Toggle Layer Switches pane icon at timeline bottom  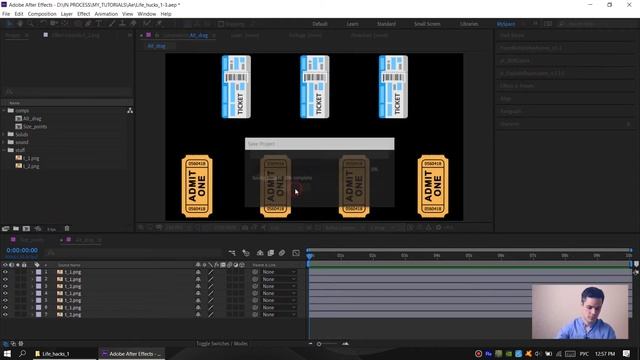(6, 344)
